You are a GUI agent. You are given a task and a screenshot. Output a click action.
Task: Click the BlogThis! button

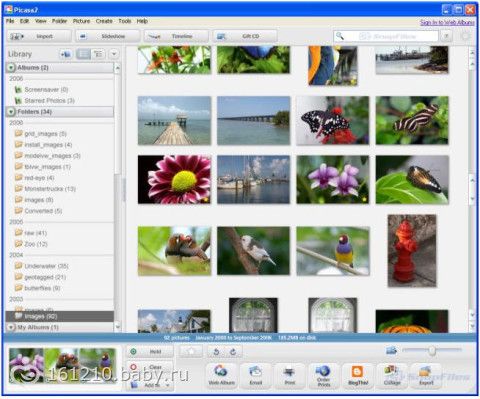(358, 376)
